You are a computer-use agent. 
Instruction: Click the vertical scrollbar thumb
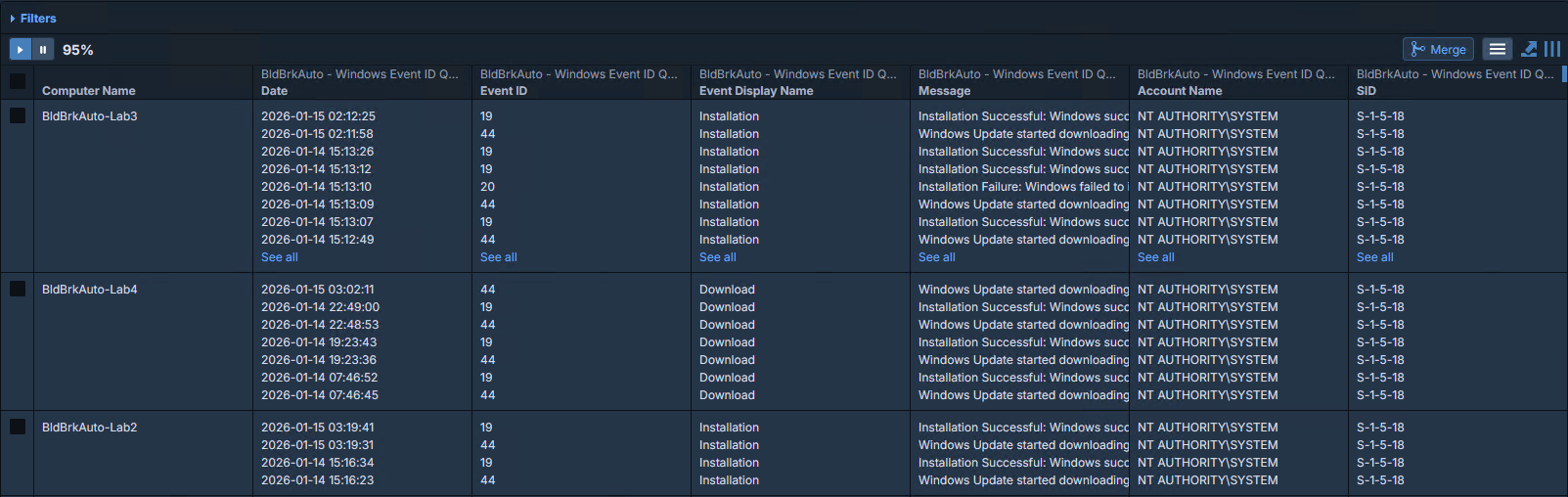point(1565,72)
